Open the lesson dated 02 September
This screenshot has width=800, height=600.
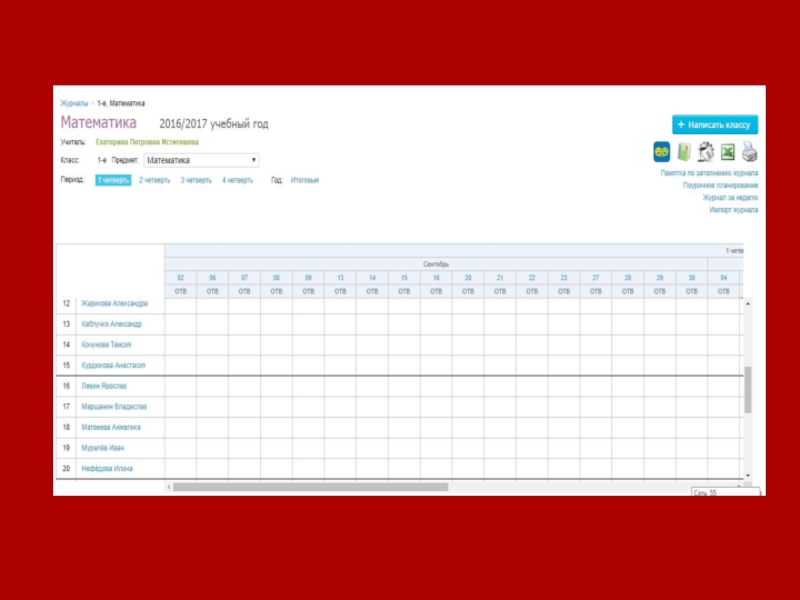(181, 278)
